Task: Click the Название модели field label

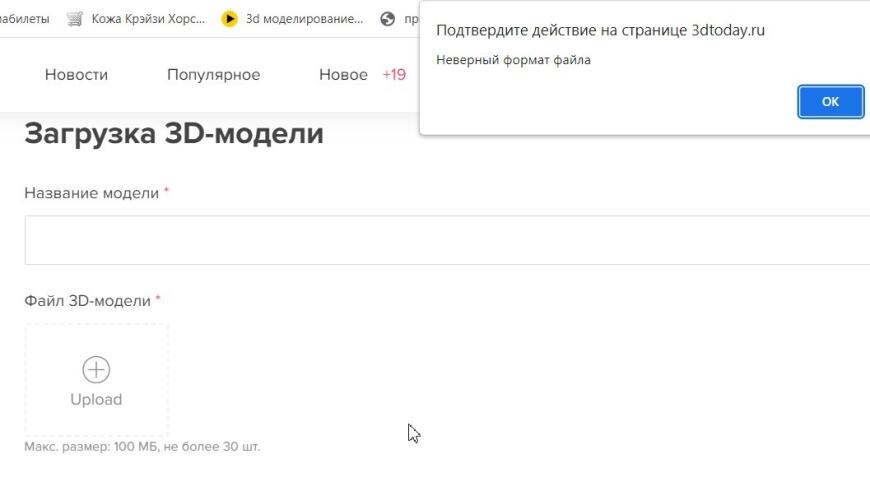Action: [91, 193]
